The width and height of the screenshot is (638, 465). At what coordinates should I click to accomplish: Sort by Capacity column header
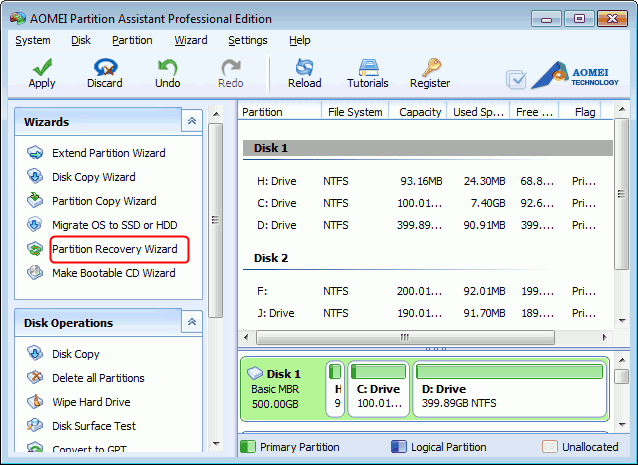coord(418,112)
